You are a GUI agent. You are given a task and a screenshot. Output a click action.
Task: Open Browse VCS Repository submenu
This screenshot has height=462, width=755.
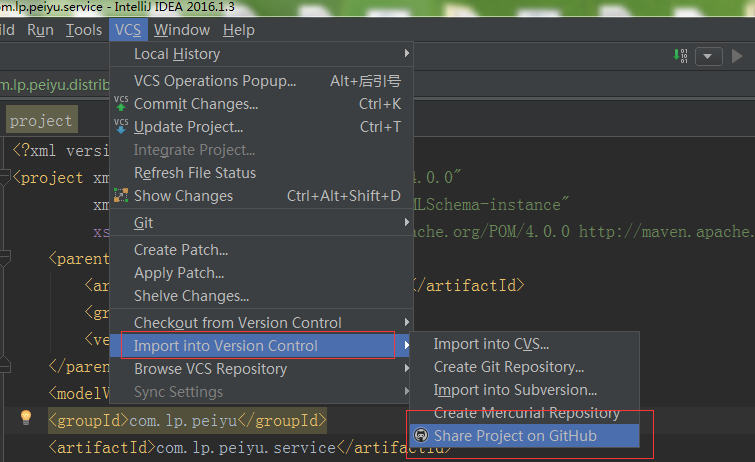click(210, 369)
